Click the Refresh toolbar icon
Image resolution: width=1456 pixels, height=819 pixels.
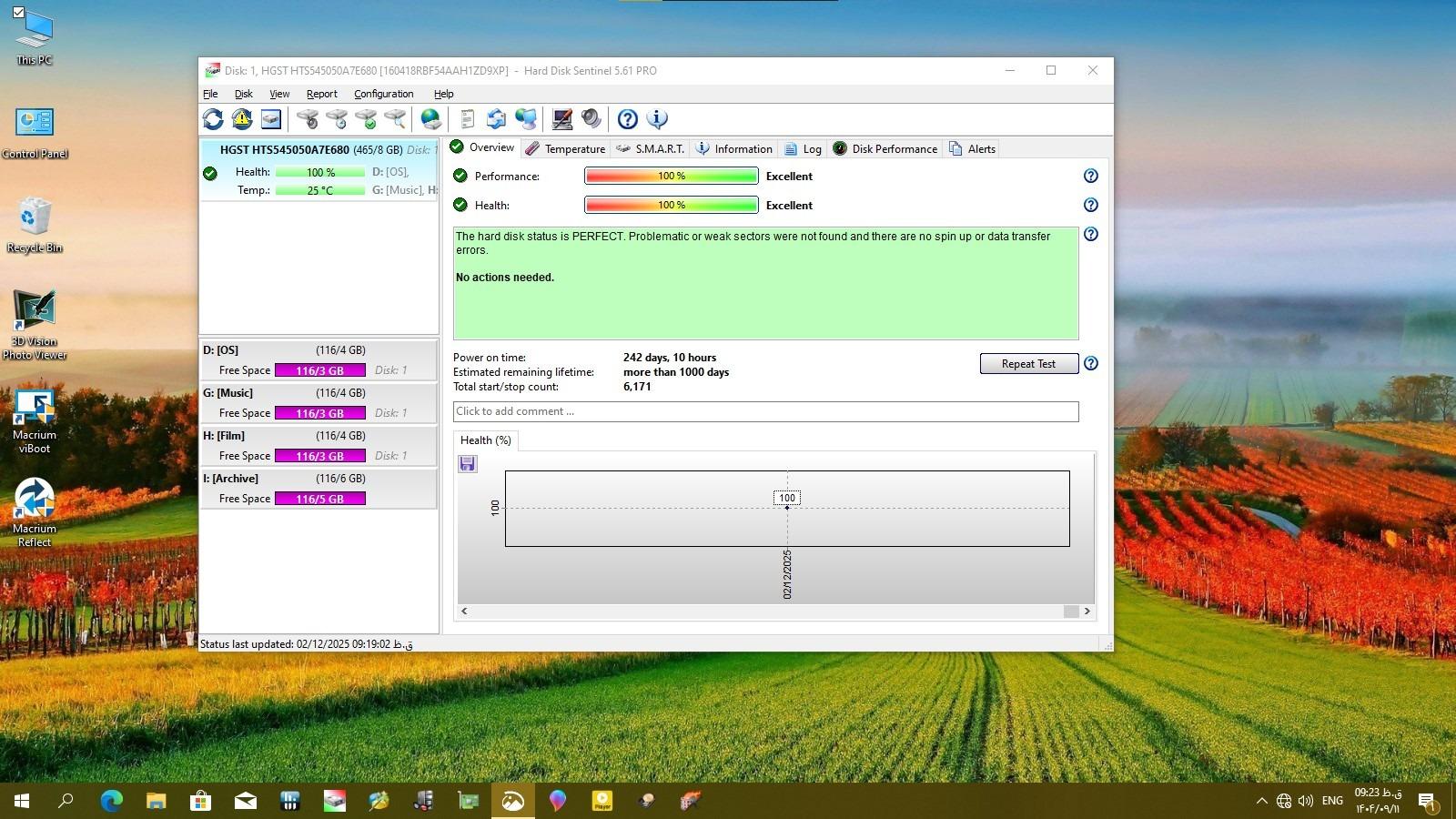point(213,119)
